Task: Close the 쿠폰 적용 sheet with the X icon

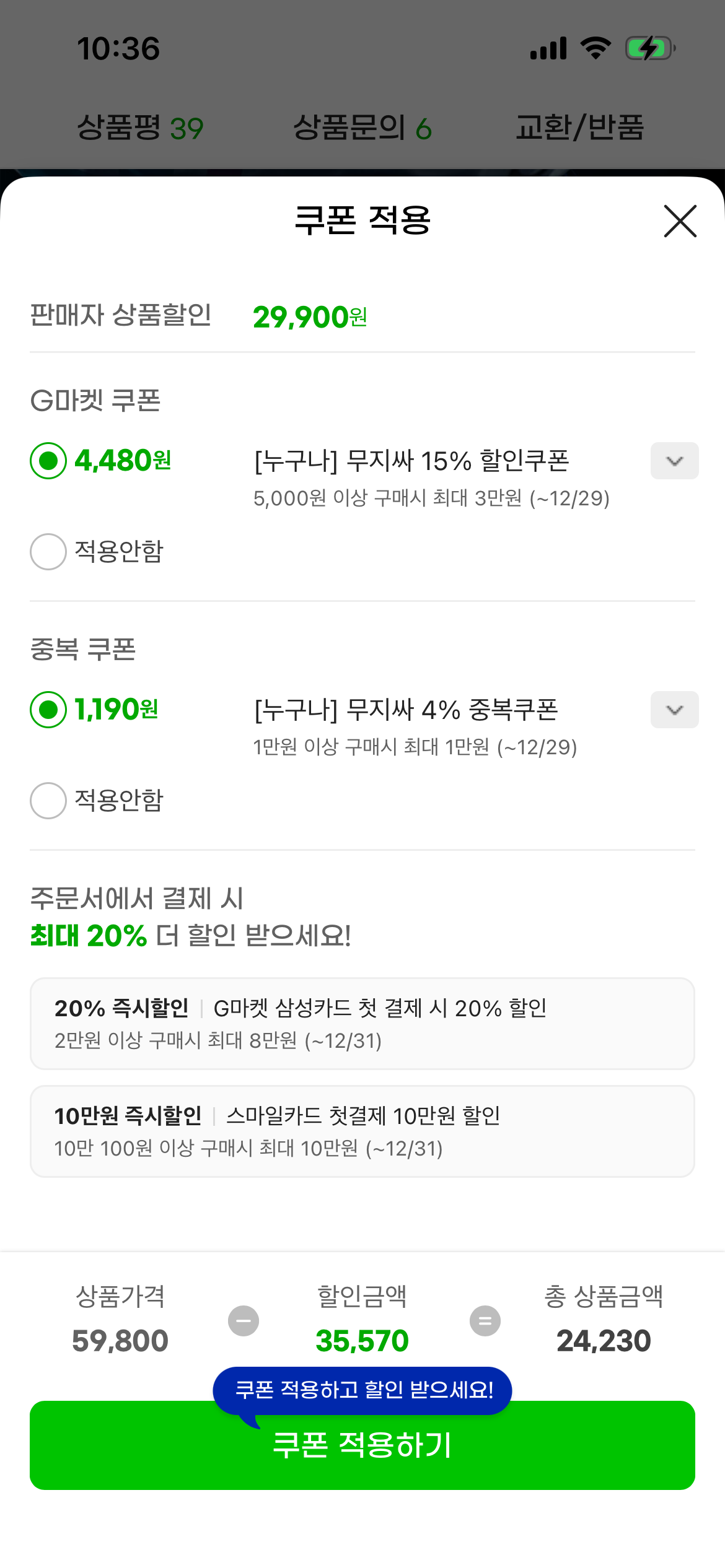Action: (680, 221)
